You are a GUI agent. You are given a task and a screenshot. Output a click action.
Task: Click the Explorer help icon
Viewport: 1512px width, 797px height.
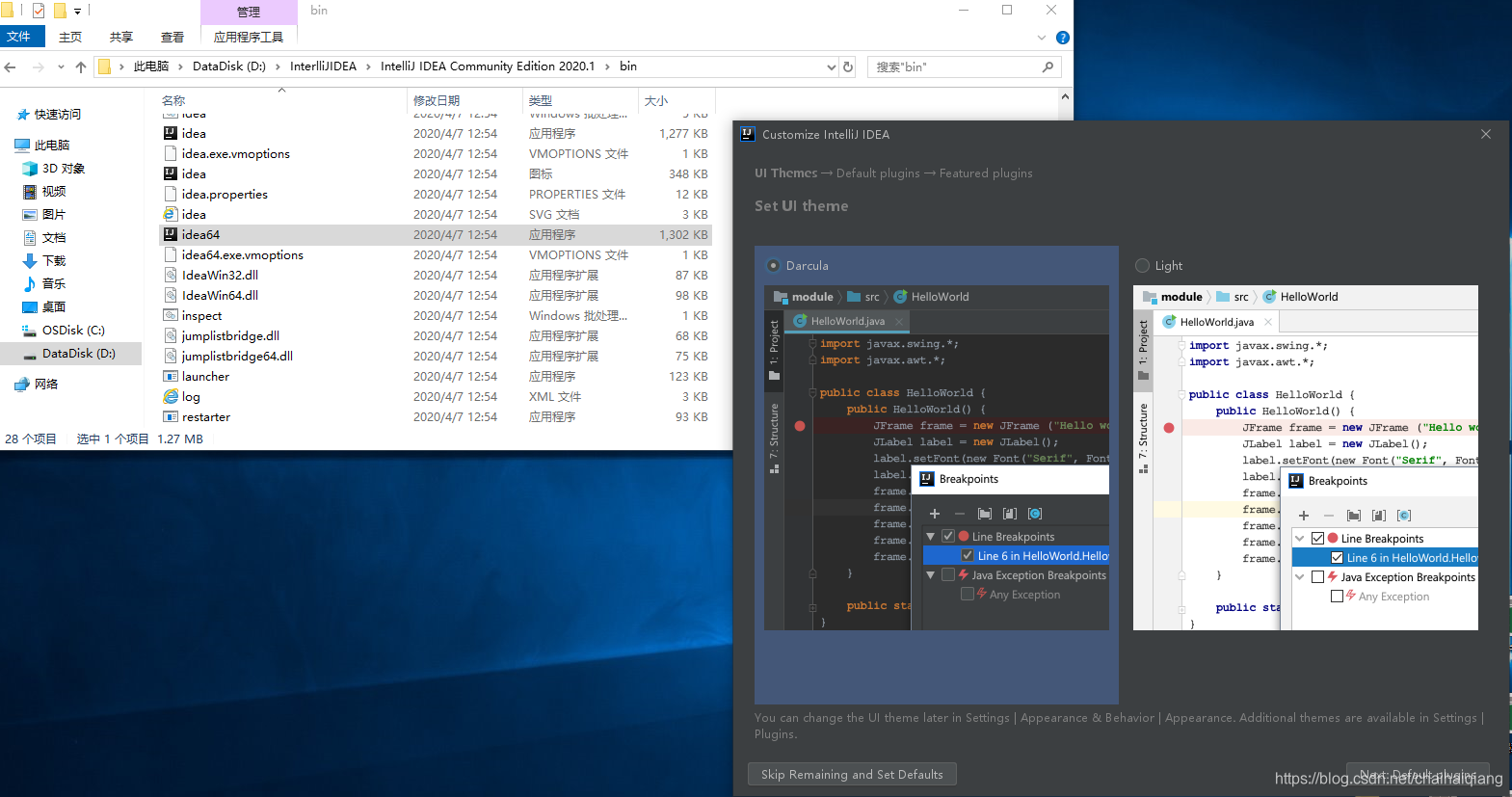click(1063, 38)
